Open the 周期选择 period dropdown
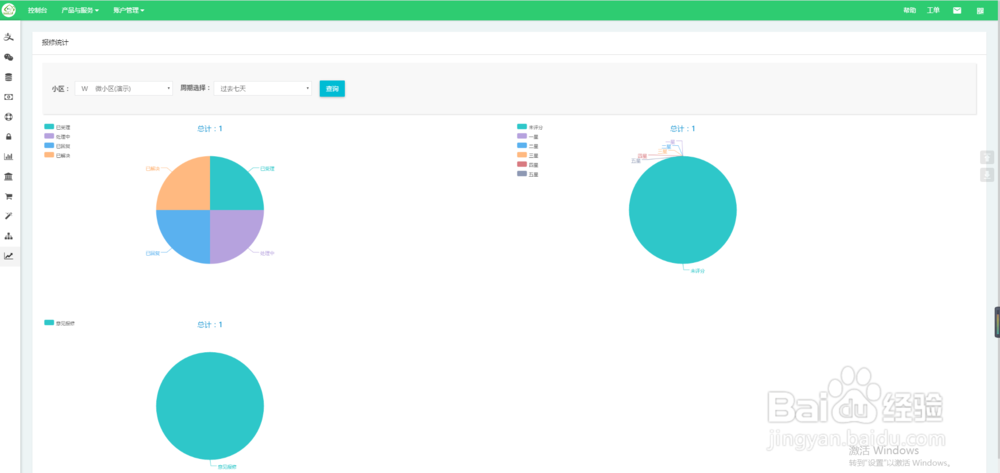The height and width of the screenshot is (473, 1000). tap(262, 89)
